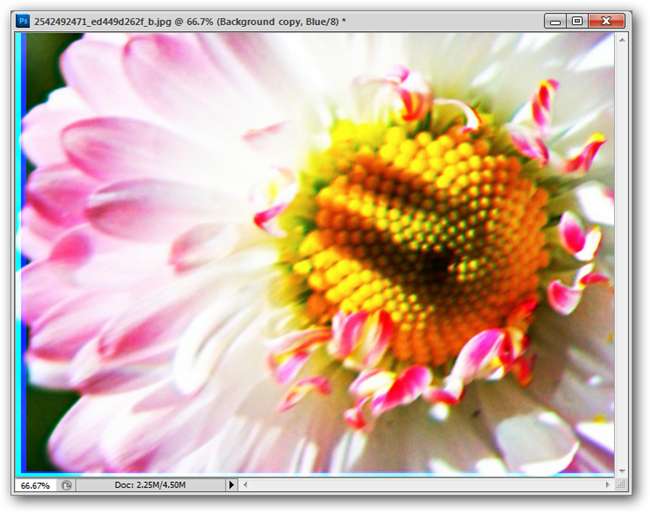Click the horizontal scrollbar right arrow
The image size is (650, 513).
click(x=606, y=485)
